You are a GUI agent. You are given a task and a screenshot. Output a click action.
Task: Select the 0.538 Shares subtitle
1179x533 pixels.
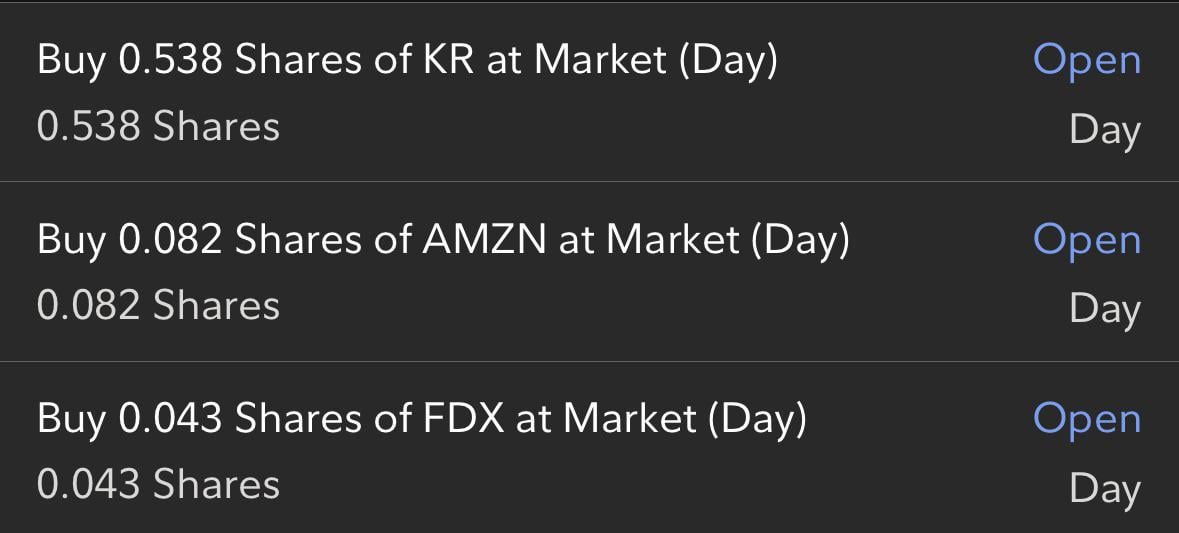(158, 127)
